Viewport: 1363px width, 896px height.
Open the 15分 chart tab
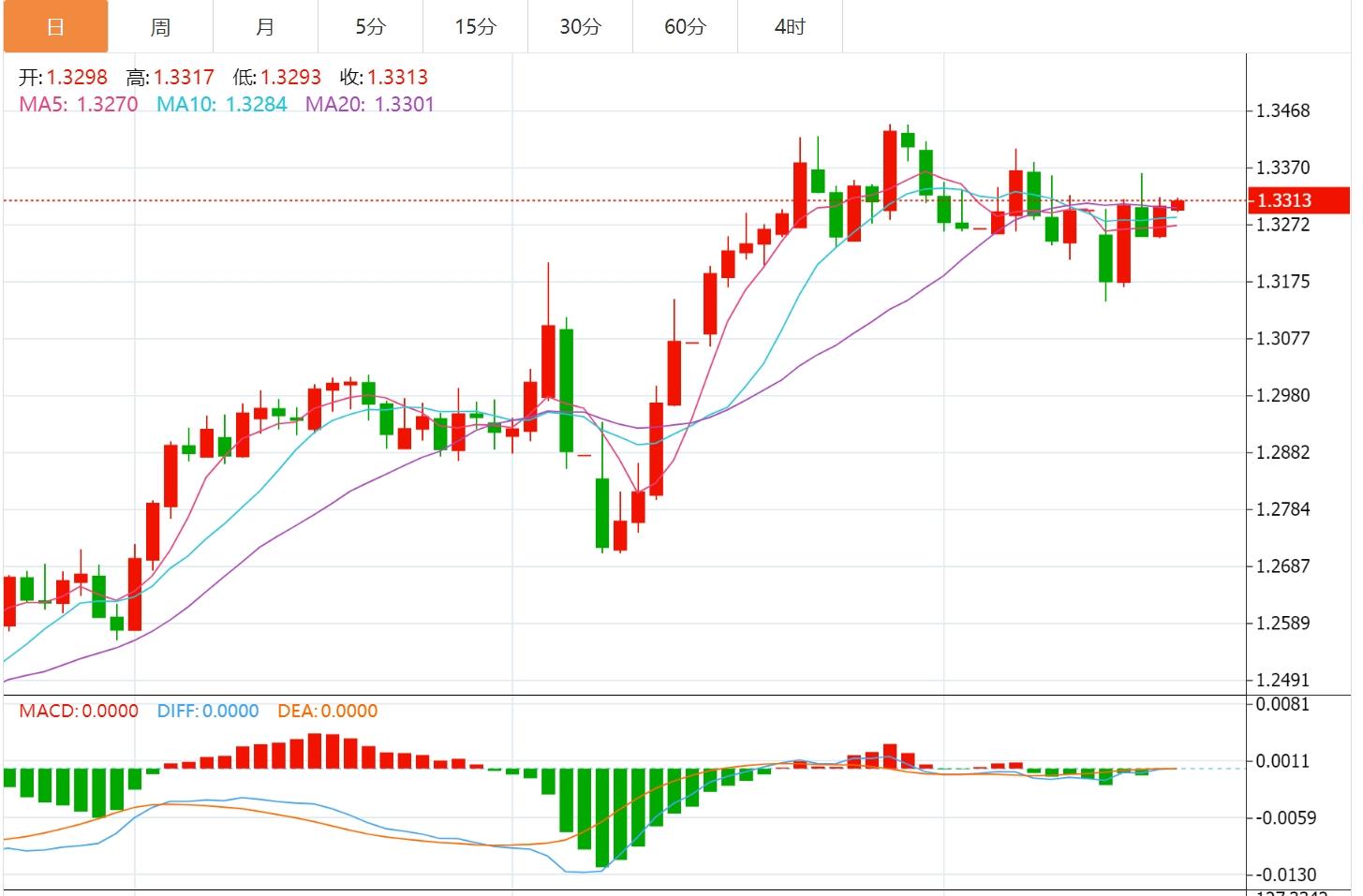pos(475,27)
